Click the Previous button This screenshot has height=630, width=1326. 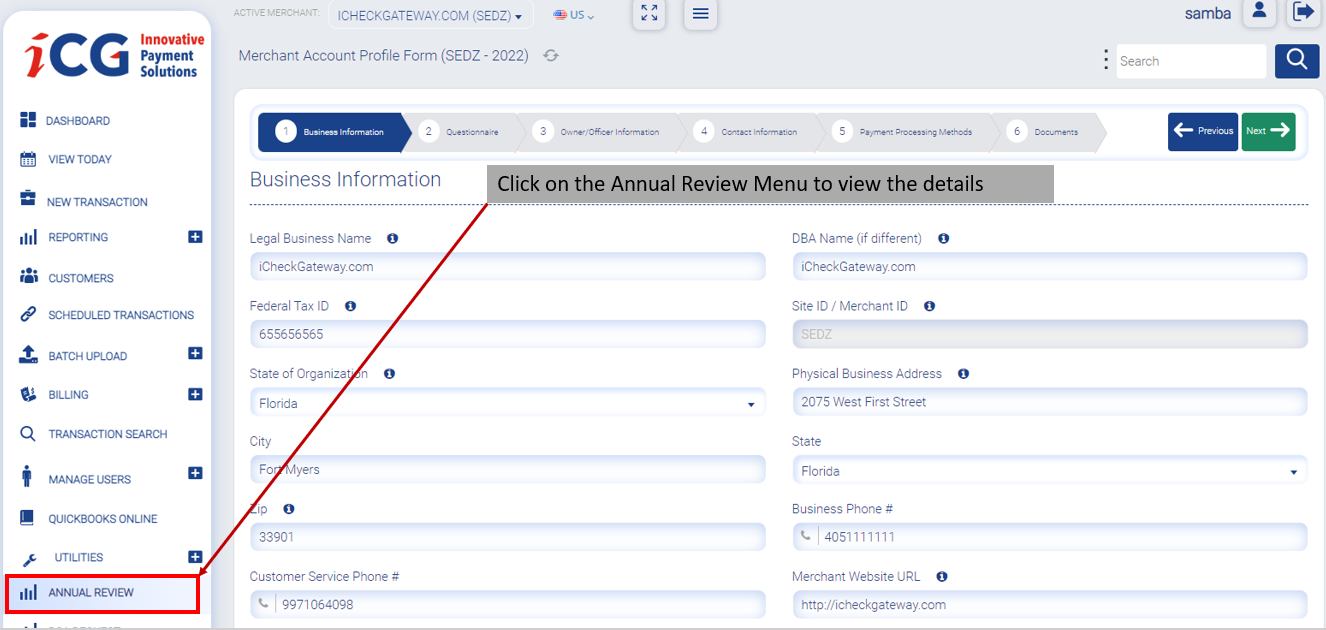tap(1203, 132)
